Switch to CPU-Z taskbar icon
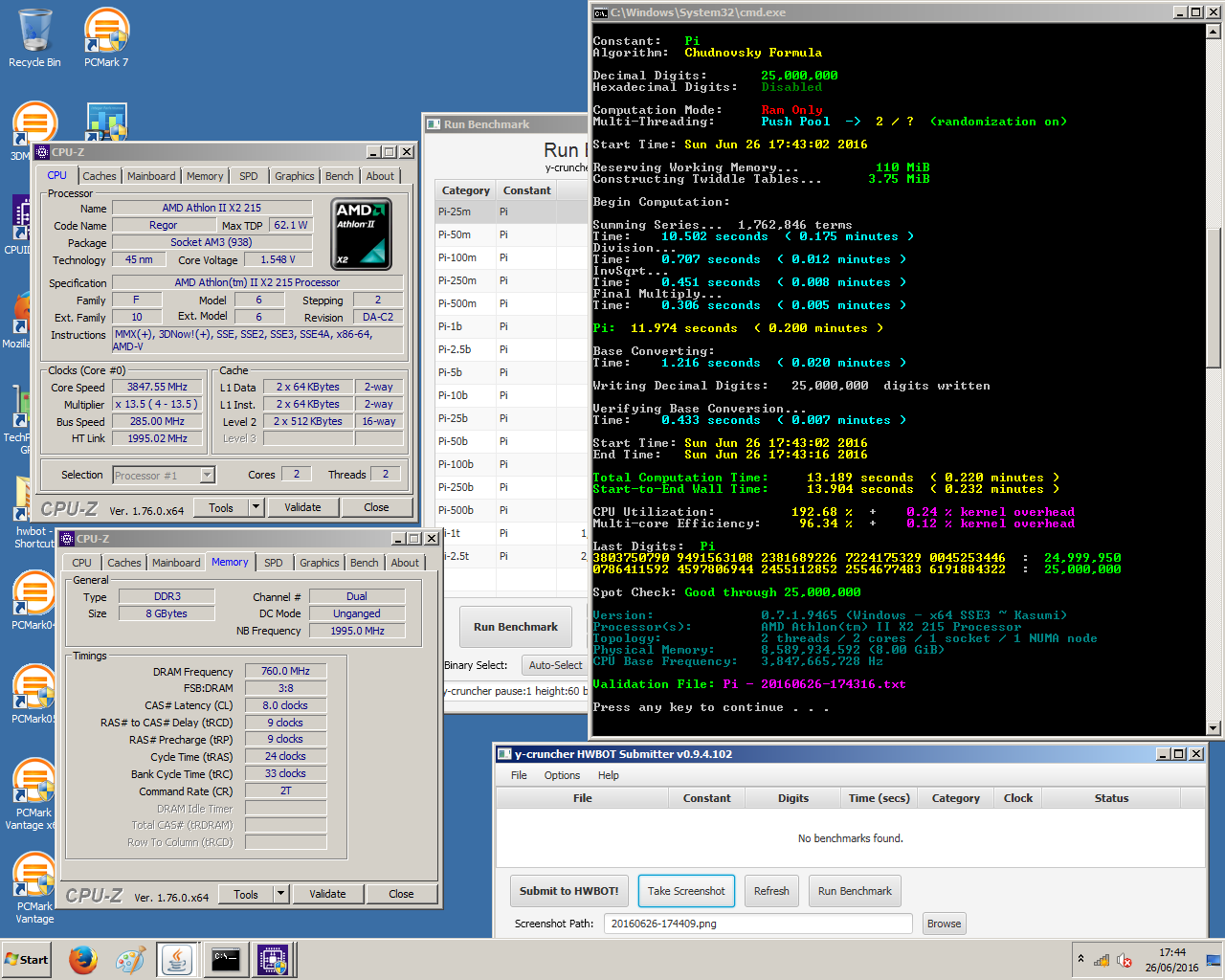This screenshot has width=1225, height=980. tap(273, 960)
